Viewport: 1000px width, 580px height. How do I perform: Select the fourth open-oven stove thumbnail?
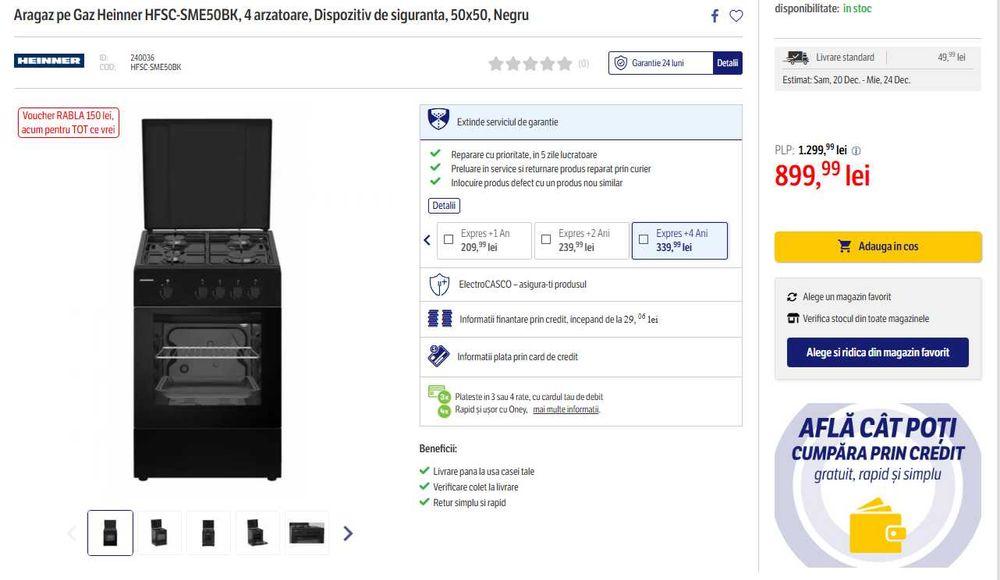258,533
